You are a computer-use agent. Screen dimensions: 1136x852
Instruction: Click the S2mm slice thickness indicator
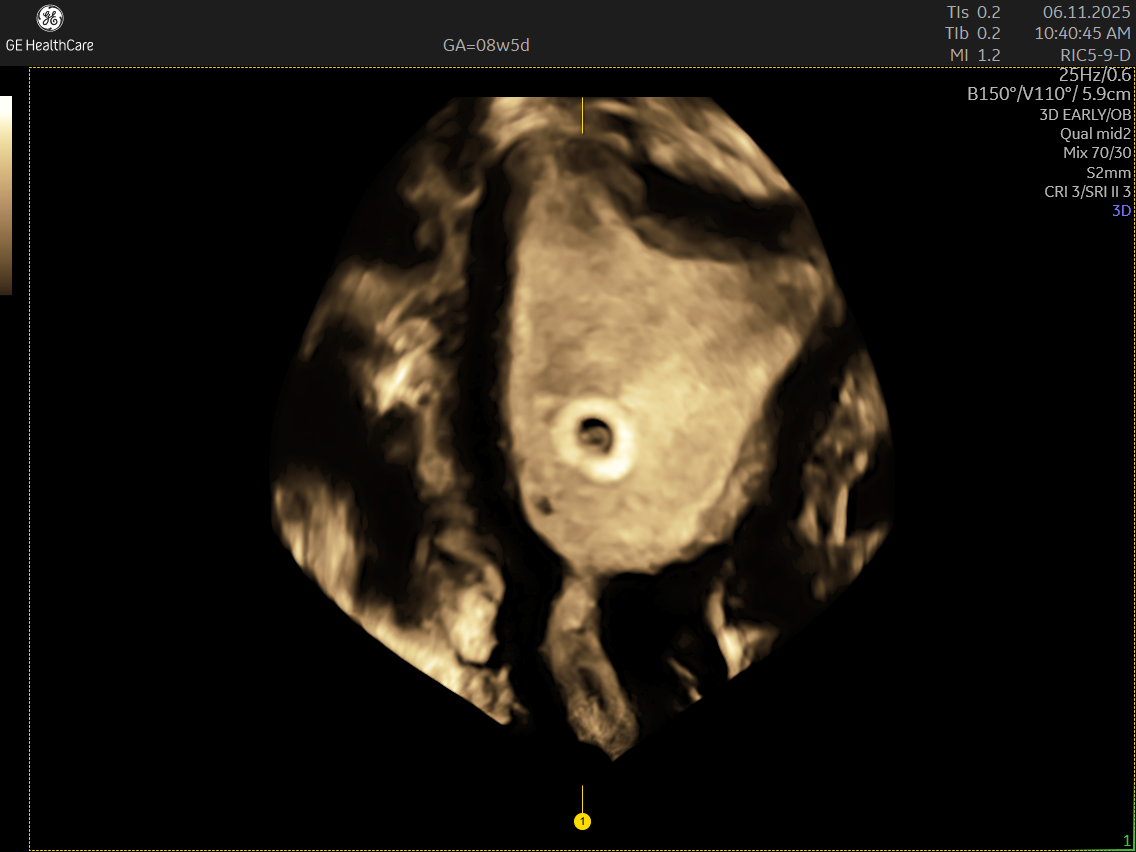[x=1108, y=172]
